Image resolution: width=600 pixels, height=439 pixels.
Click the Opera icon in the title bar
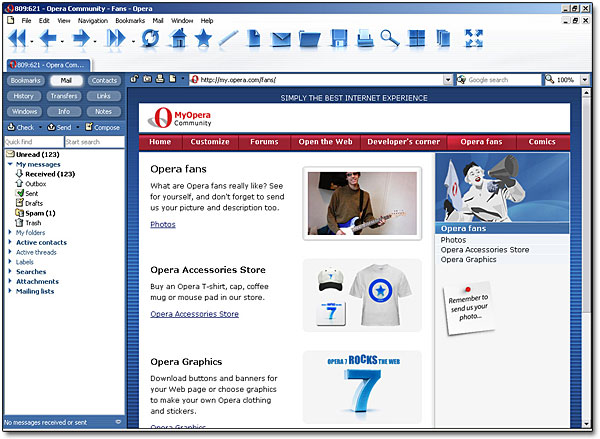pyautogui.click(x=8, y=8)
